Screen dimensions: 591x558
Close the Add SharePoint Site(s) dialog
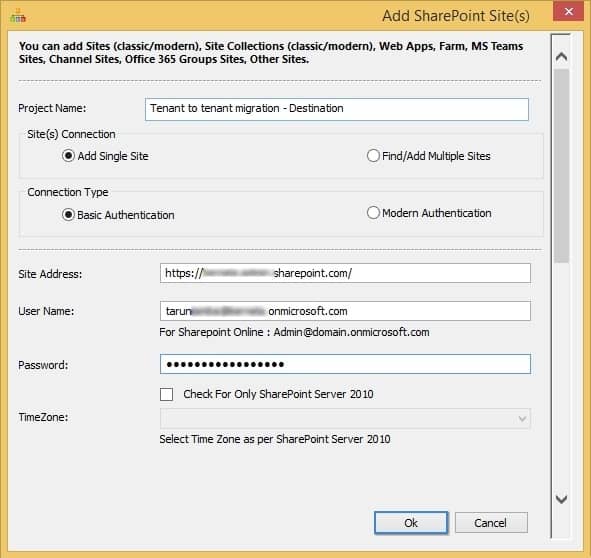[x=568, y=11]
